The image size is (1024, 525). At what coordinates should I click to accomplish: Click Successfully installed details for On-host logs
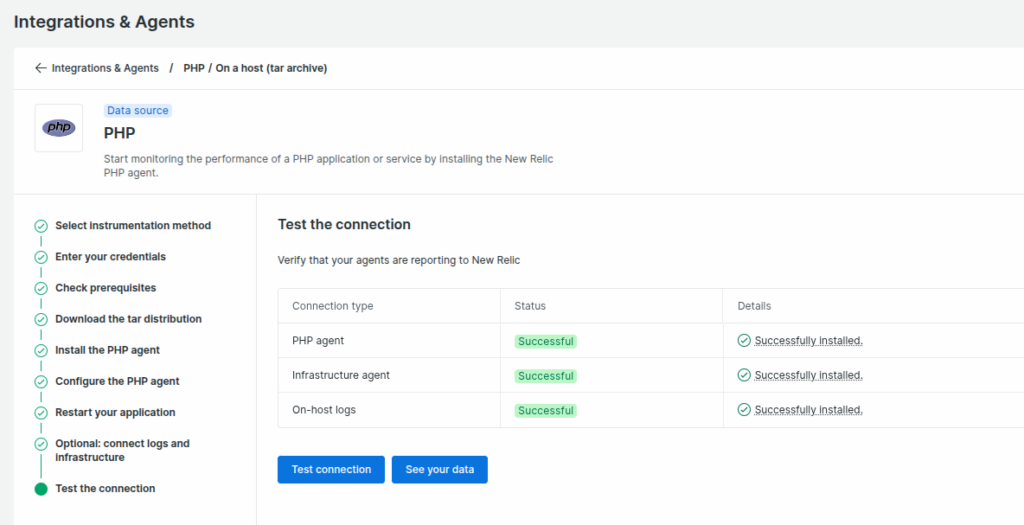[x=808, y=409]
